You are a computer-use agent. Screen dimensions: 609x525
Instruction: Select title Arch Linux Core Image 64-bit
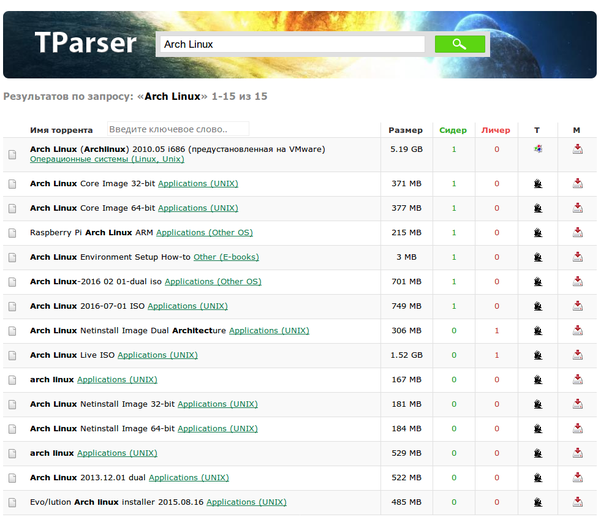[92, 208]
